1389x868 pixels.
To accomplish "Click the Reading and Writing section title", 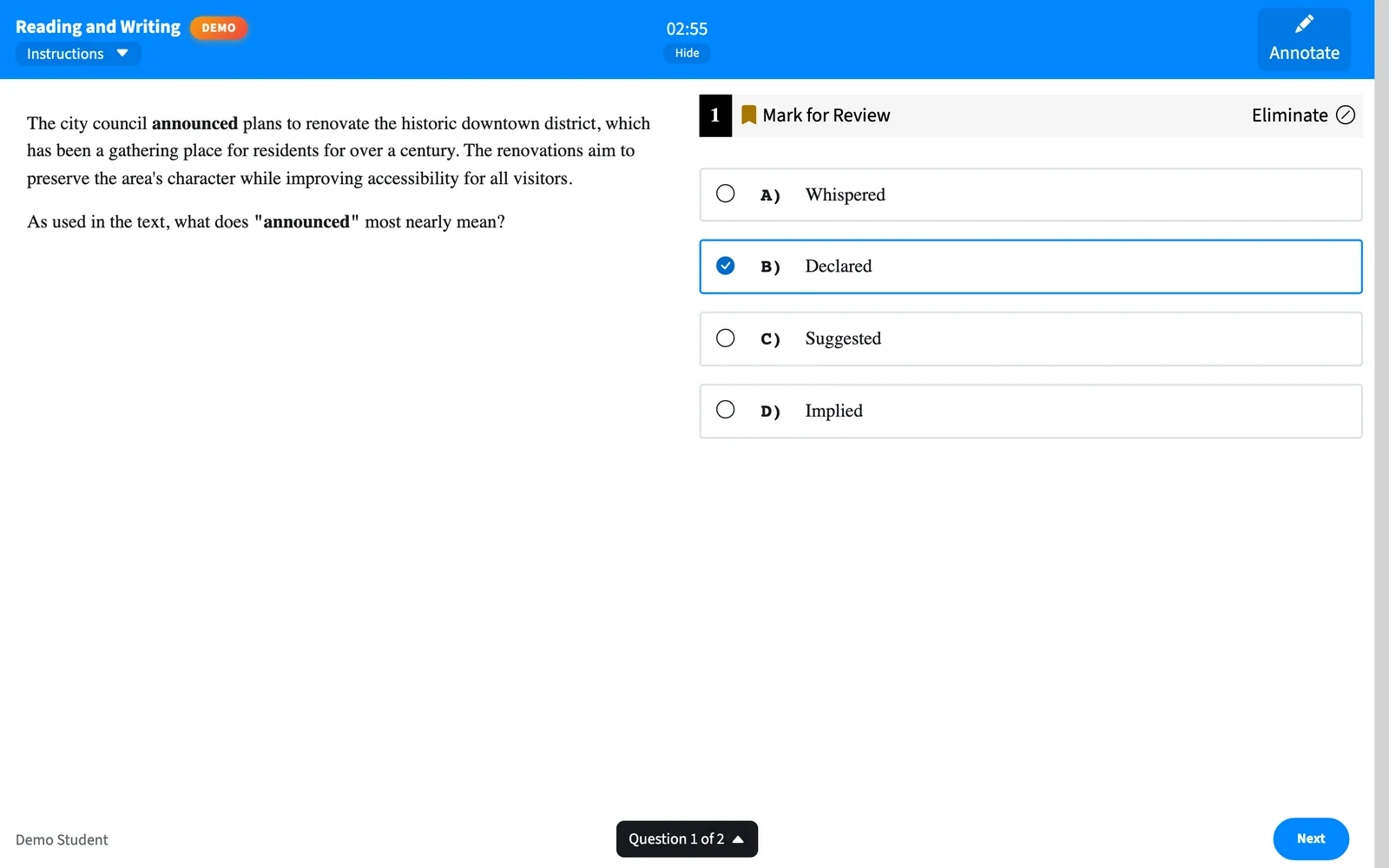I will pos(98,27).
